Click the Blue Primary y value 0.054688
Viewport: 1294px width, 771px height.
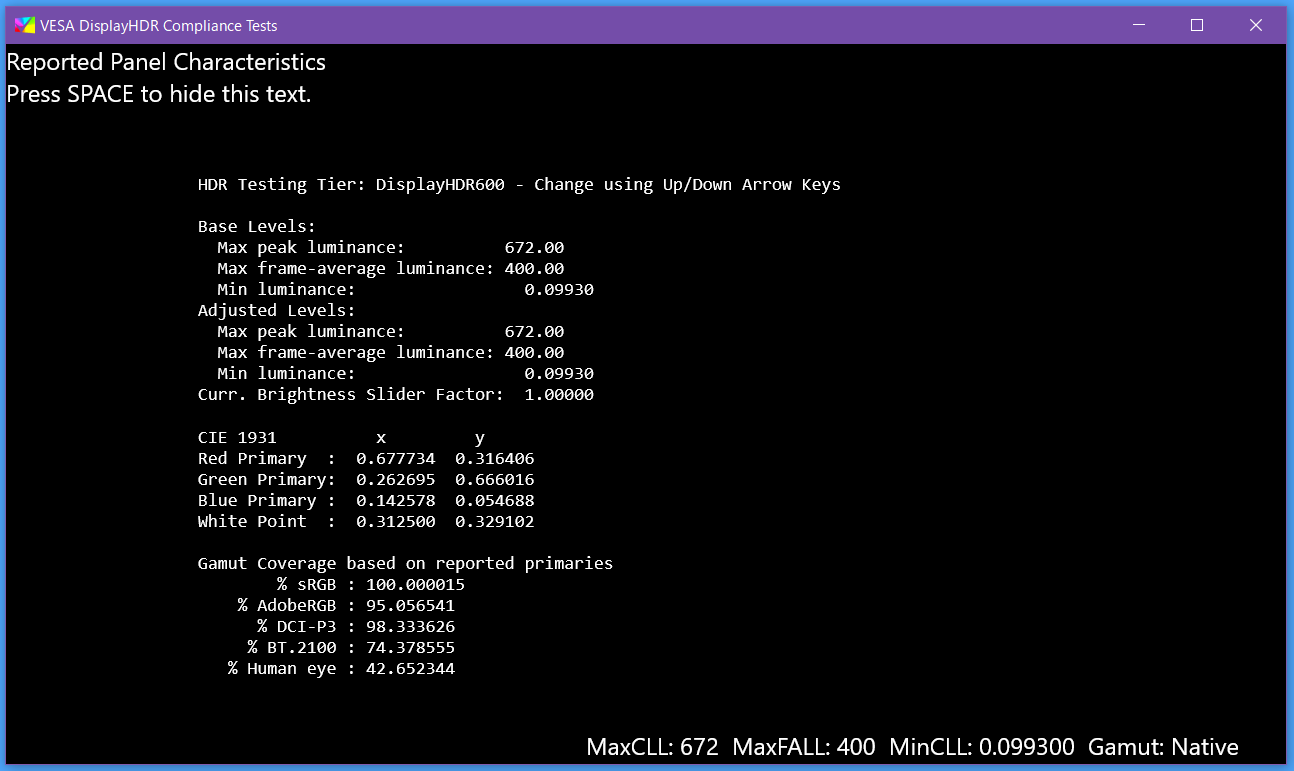[495, 501]
